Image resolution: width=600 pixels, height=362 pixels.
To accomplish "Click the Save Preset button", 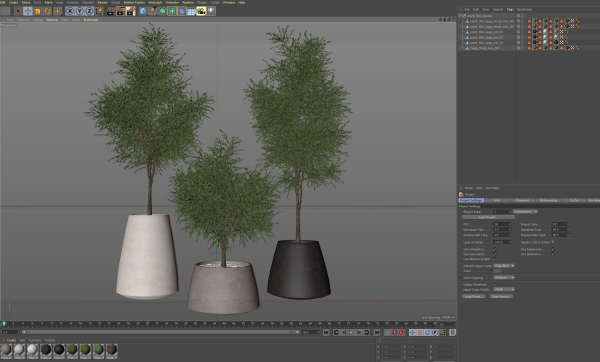I will [501, 297].
